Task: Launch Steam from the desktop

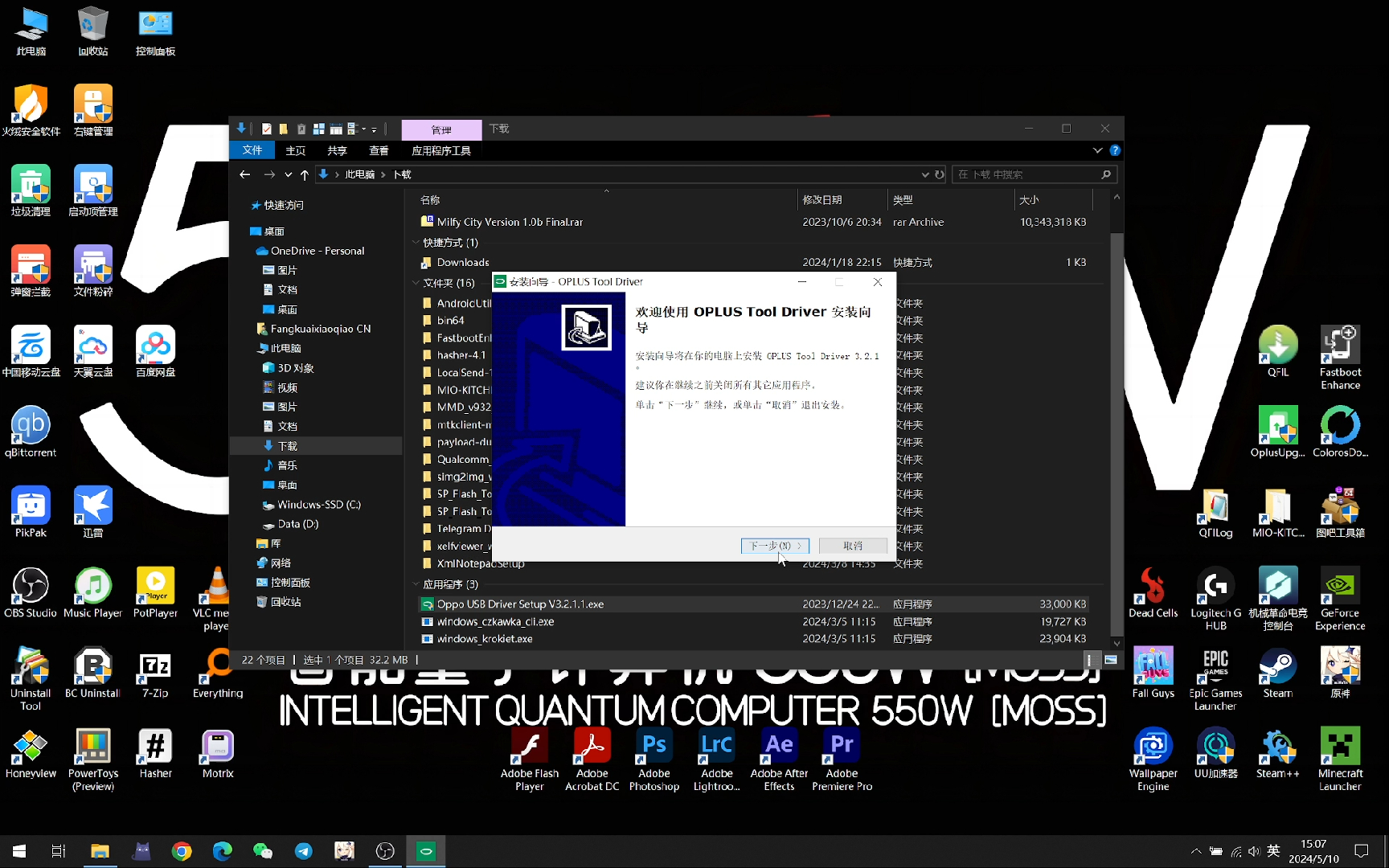Action: tap(1277, 673)
